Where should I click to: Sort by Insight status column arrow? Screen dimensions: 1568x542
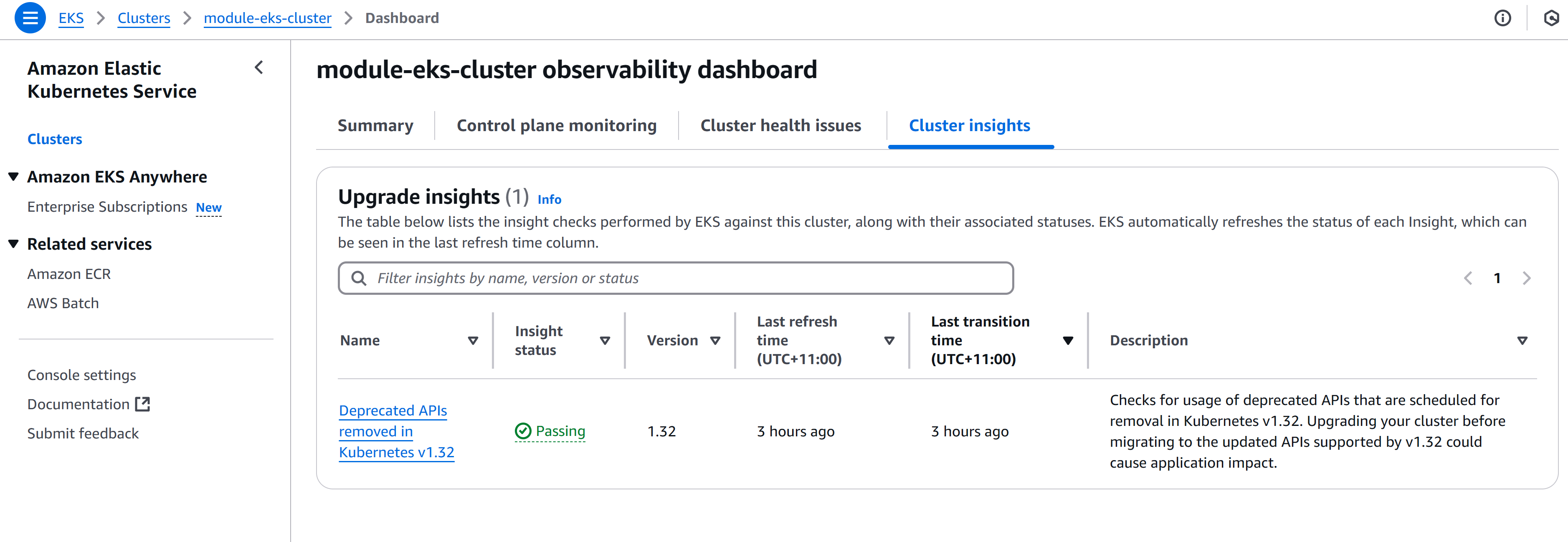point(605,341)
